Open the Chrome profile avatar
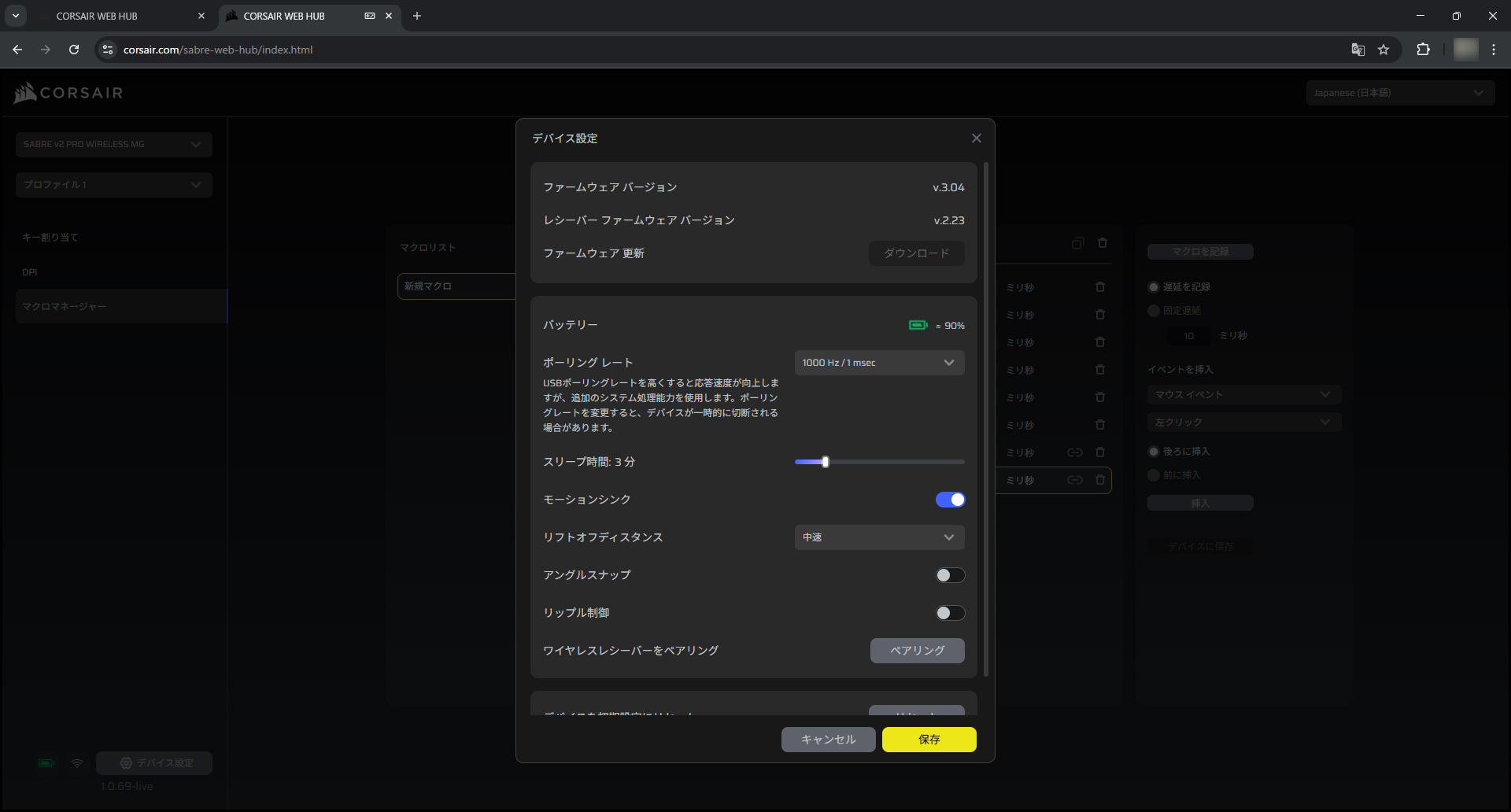This screenshot has height=812, width=1511. (1465, 50)
